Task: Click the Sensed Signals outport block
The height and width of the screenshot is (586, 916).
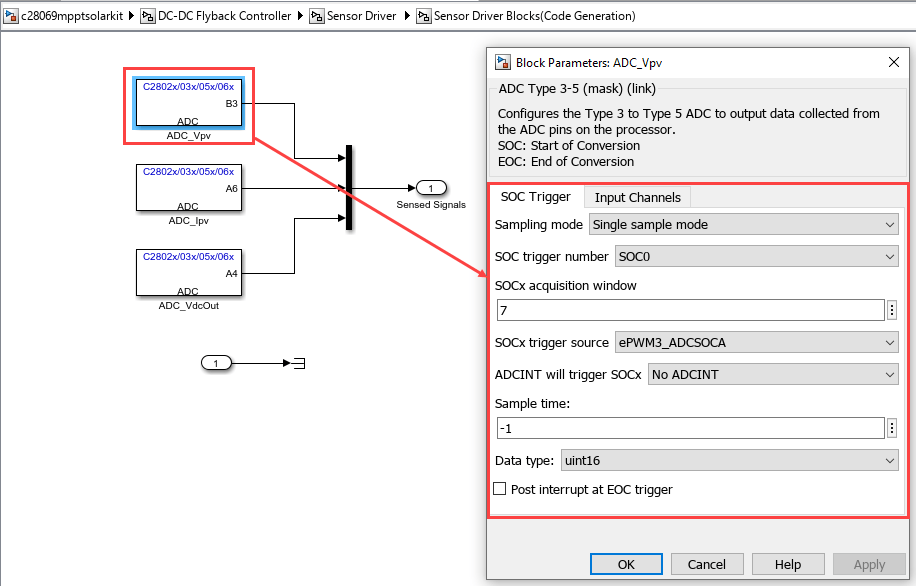Action: tap(431, 188)
